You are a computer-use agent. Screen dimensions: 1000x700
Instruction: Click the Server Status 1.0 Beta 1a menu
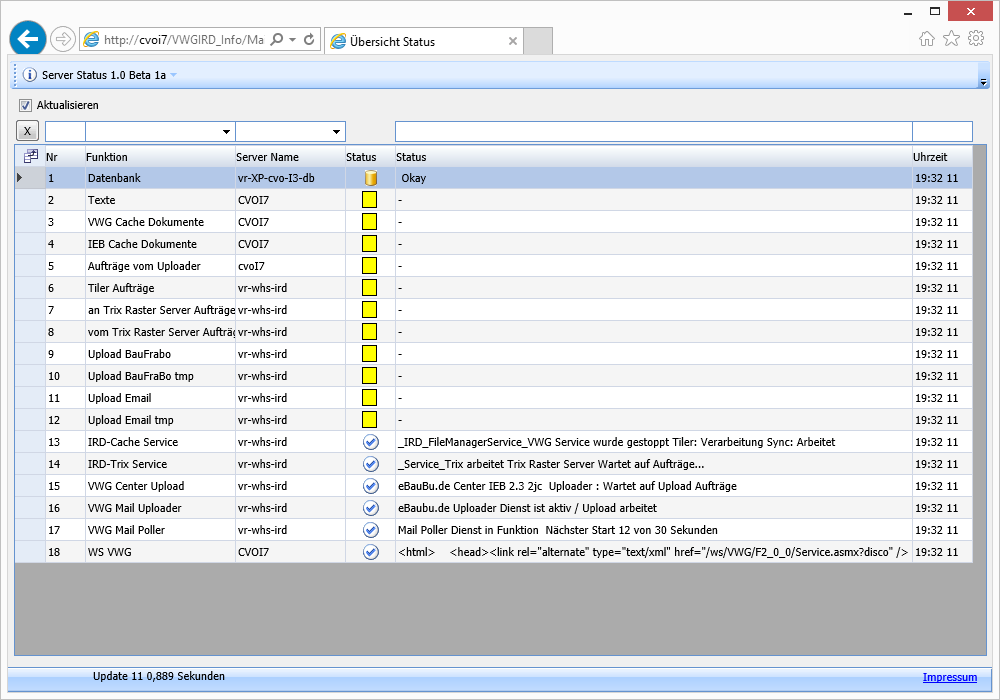(x=104, y=75)
